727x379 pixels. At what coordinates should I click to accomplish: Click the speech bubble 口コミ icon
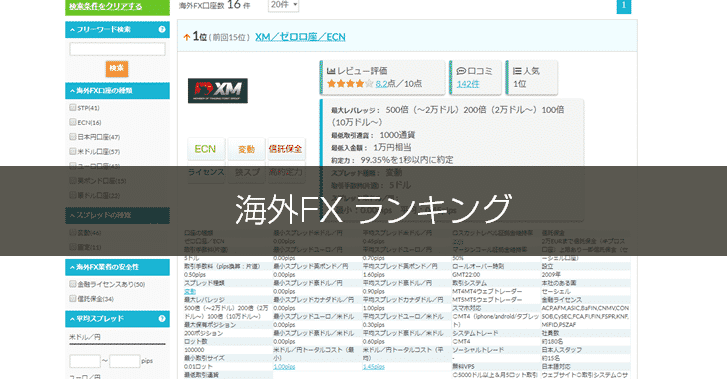[x=461, y=71]
